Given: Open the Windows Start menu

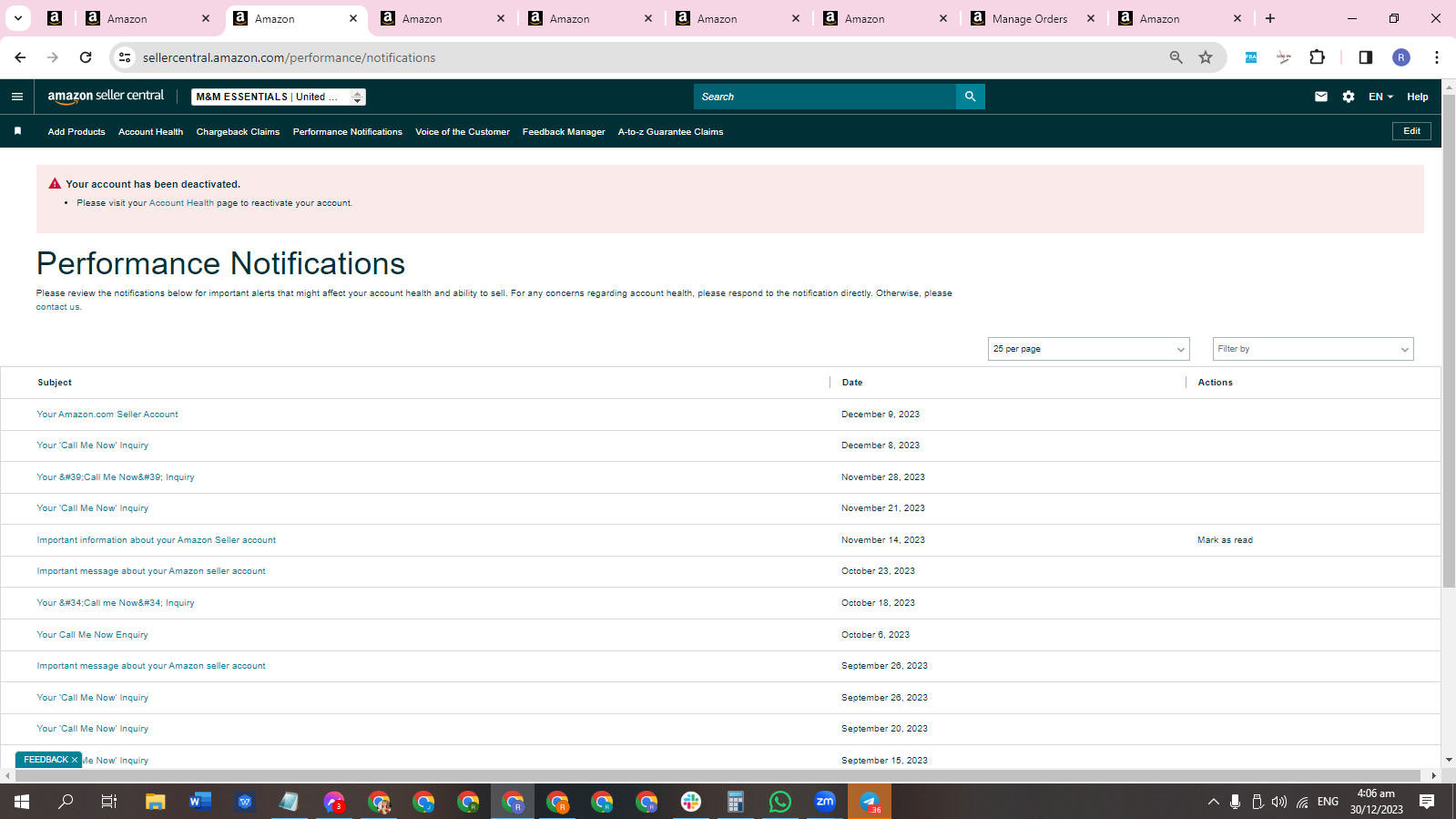Looking at the screenshot, I should (x=22, y=802).
